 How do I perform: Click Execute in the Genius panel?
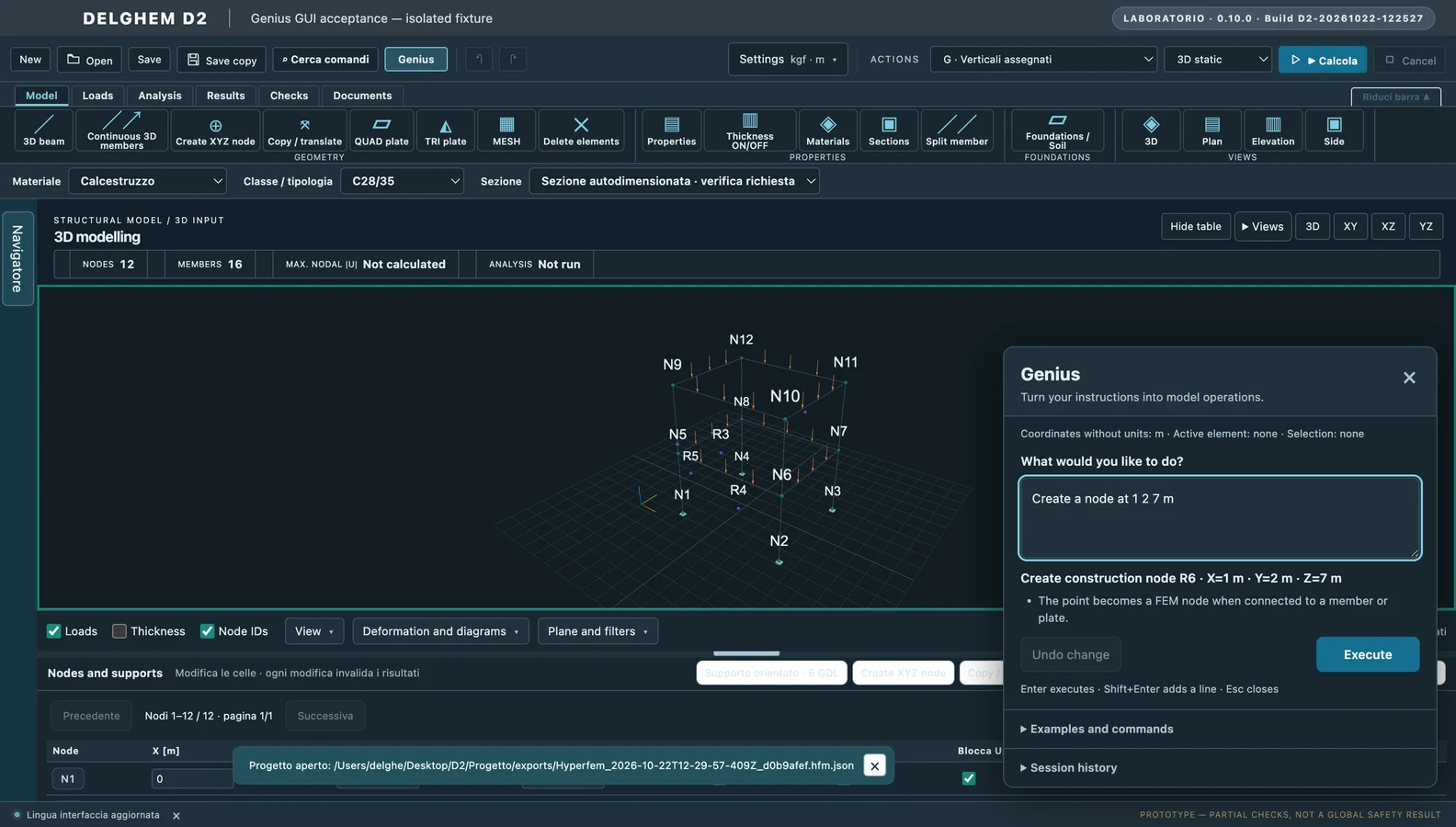[1368, 654]
